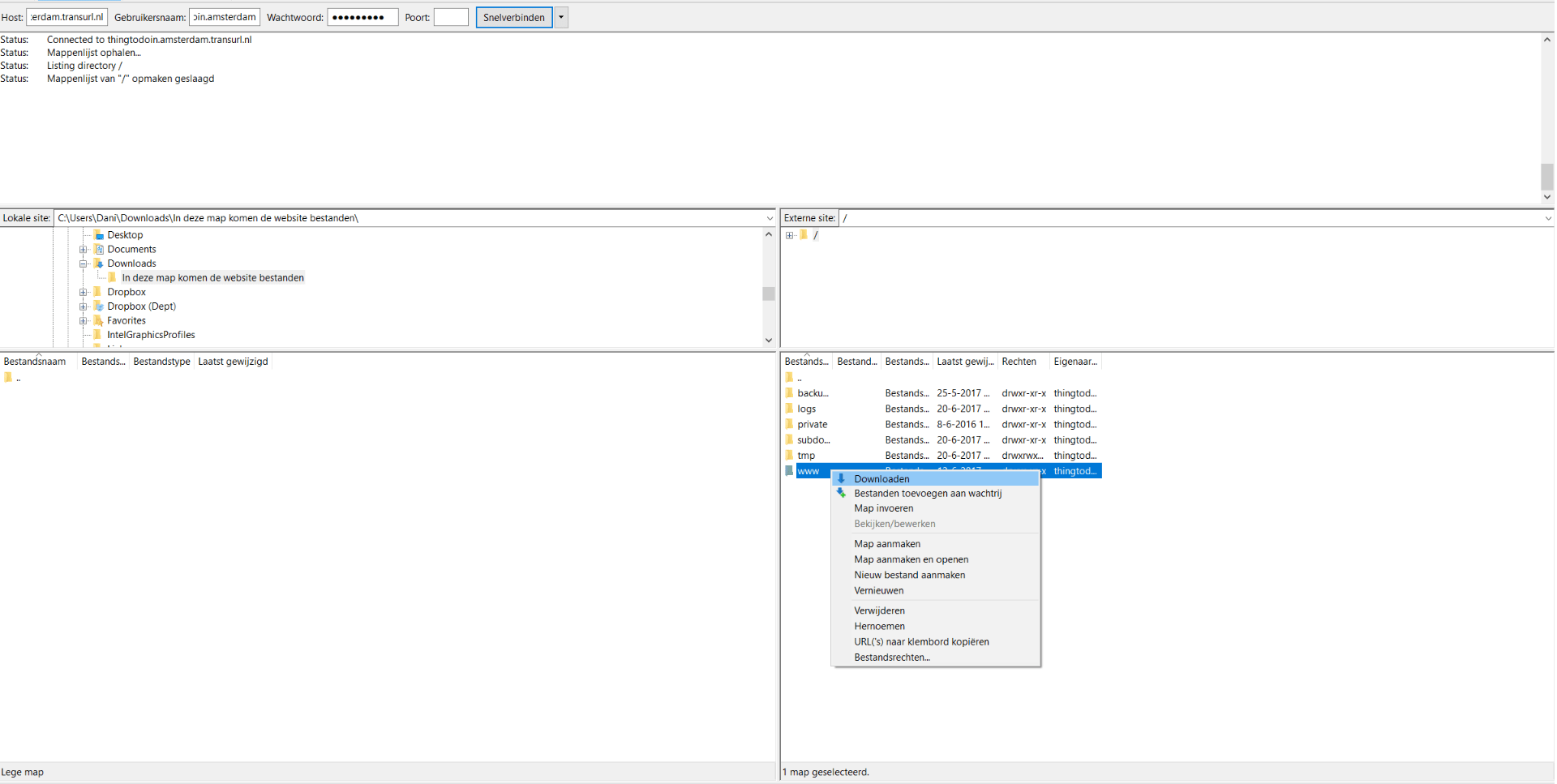Viewport: 1557px width, 784px height.
Task: Click the Desktop folder icon in local tree
Action: [x=98, y=235]
